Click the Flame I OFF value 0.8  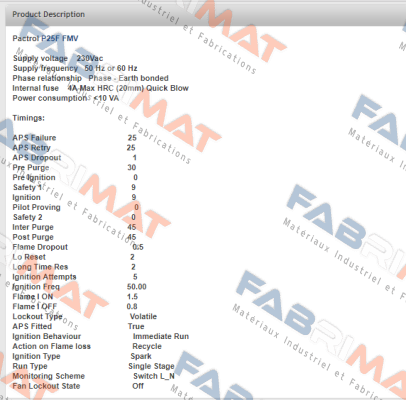point(132,307)
